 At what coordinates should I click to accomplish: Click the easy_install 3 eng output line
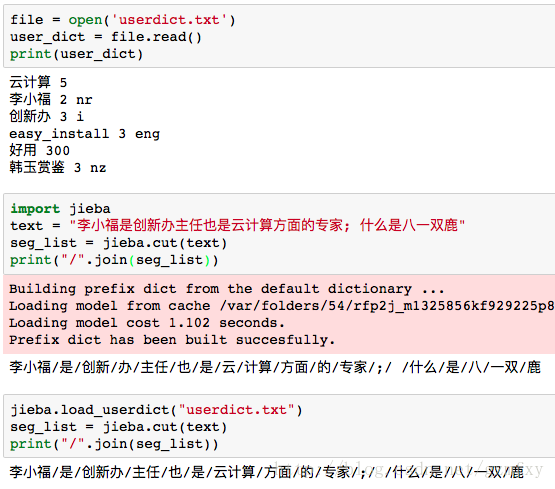pyautogui.click(x=85, y=134)
